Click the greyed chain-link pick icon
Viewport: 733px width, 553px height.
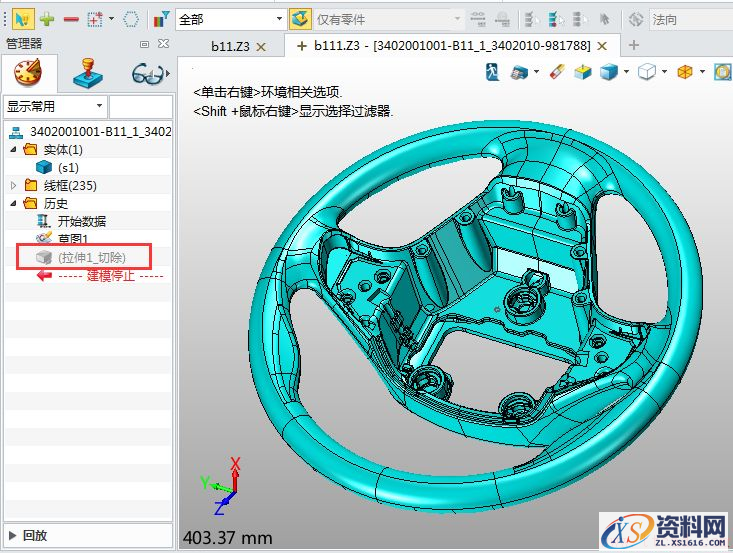(478, 20)
